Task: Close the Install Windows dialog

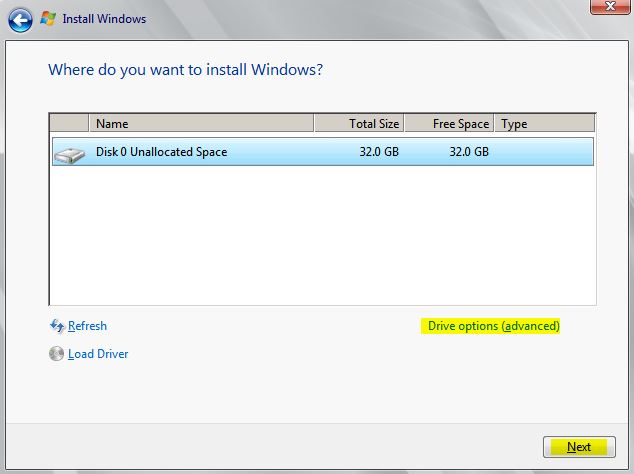Action: coord(610,6)
